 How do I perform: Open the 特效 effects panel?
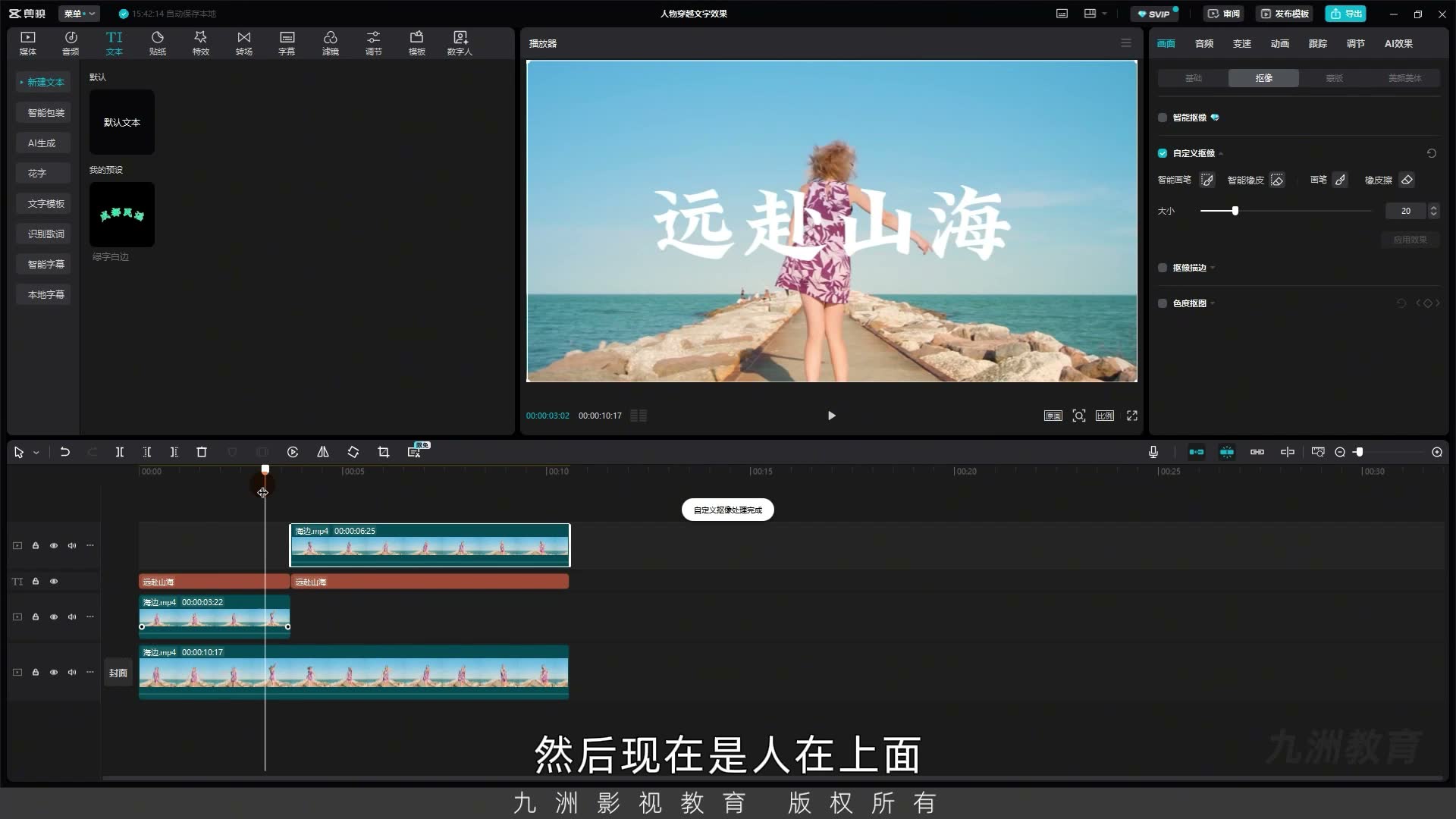[200, 43]
